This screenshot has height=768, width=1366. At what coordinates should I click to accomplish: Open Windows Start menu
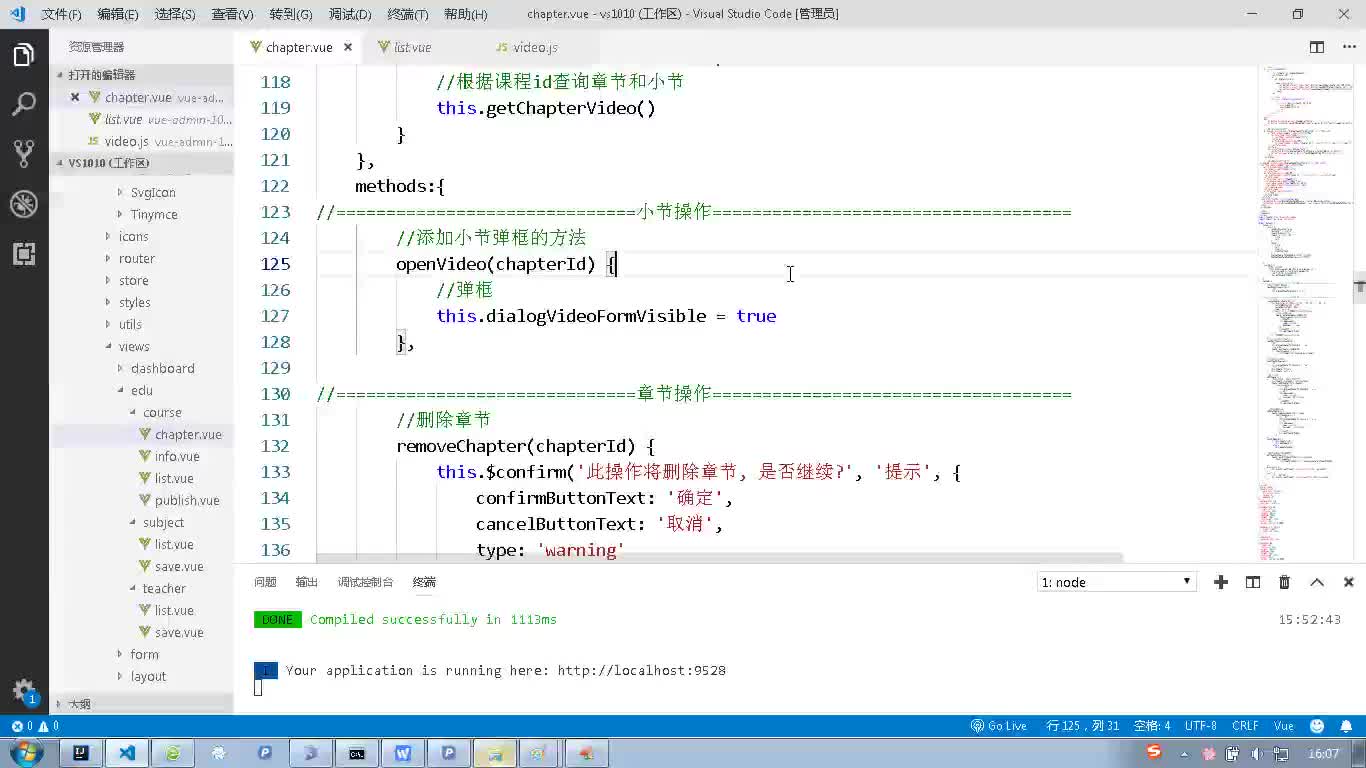click(x=25, y=753)
